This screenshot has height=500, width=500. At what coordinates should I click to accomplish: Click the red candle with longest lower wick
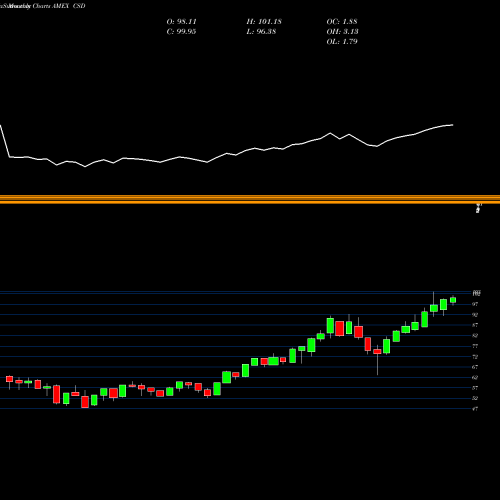[377, 352]
